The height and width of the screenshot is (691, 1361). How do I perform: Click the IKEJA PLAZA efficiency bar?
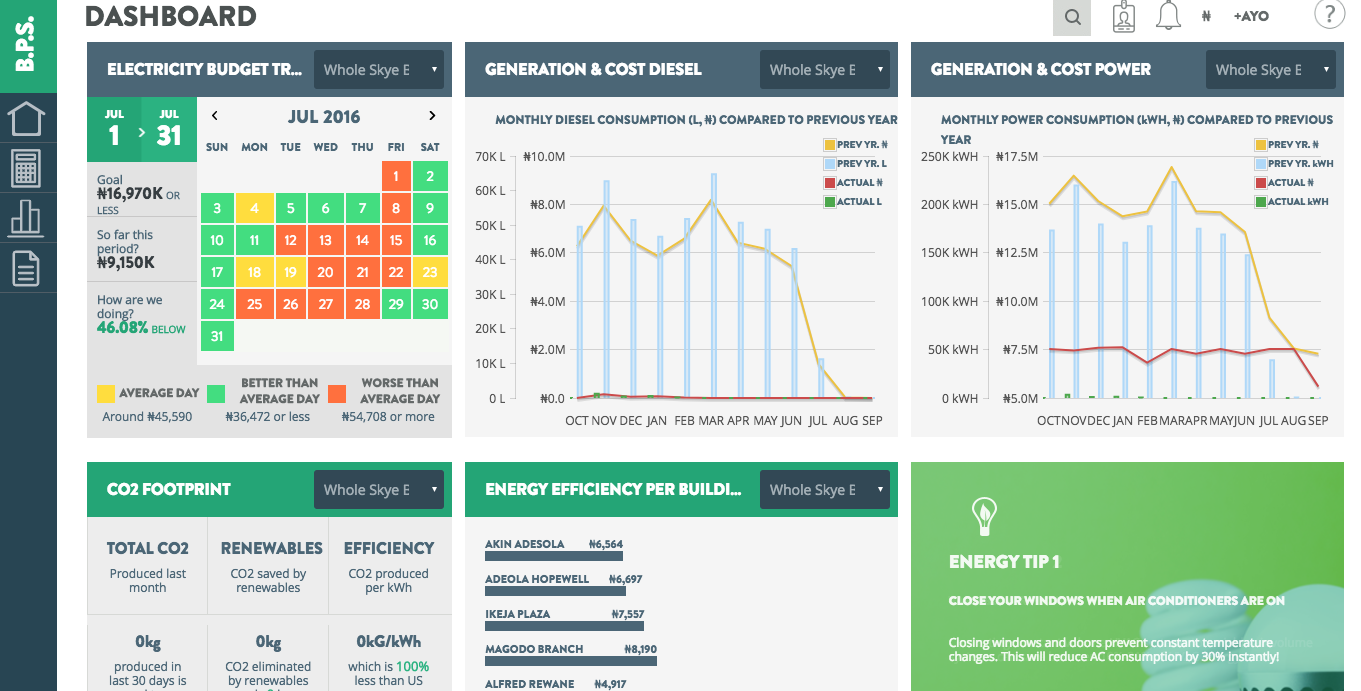pyautogui.click(x=565, y=626)
